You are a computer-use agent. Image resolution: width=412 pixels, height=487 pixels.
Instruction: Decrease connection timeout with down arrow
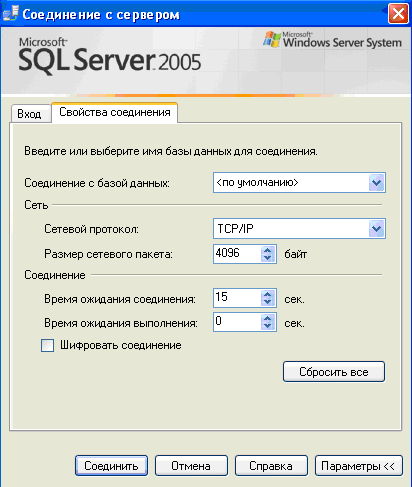[x=267, y=302]
